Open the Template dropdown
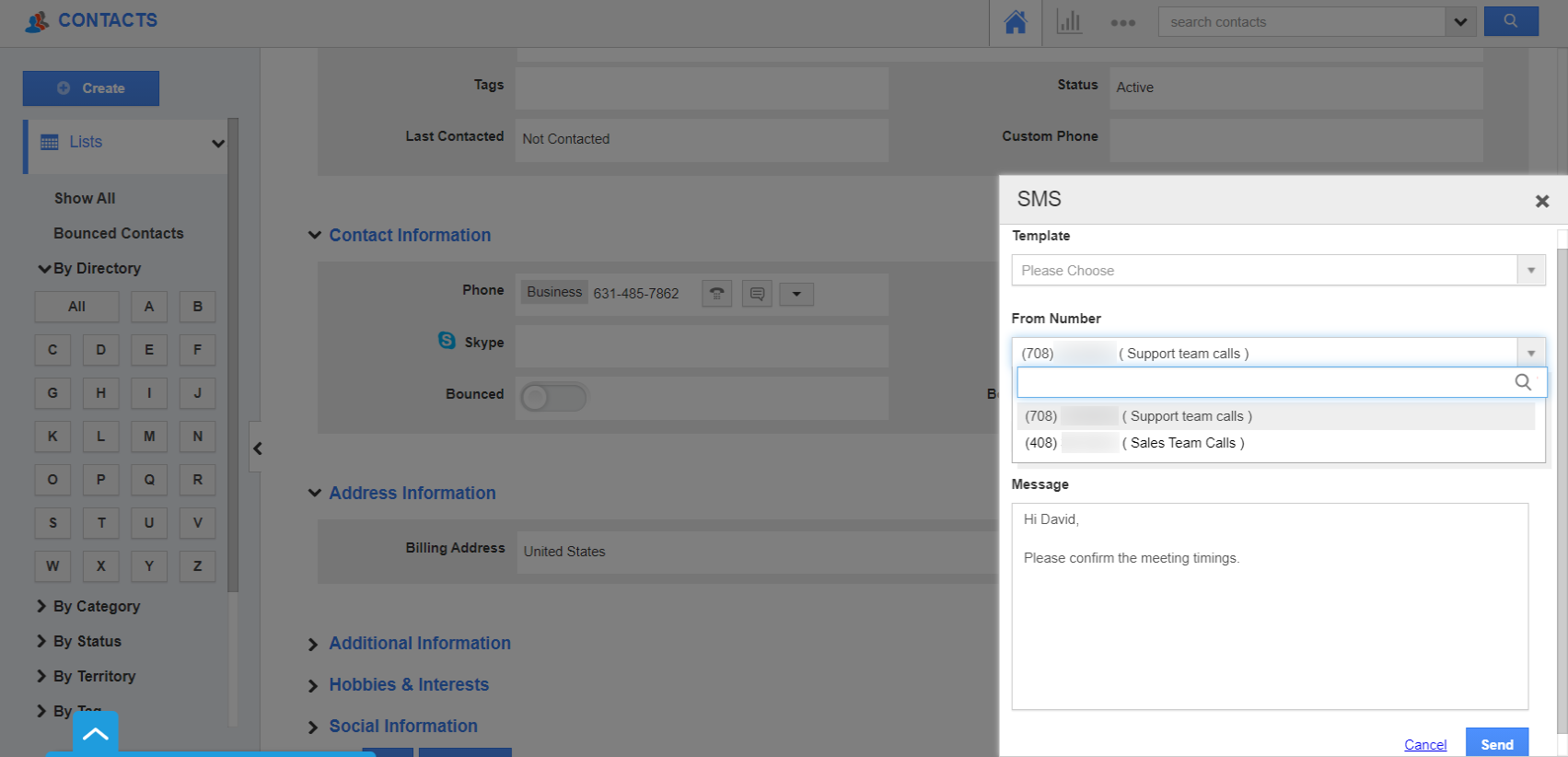Viewport: 1568px width, 757px height. coord(1277,271)
